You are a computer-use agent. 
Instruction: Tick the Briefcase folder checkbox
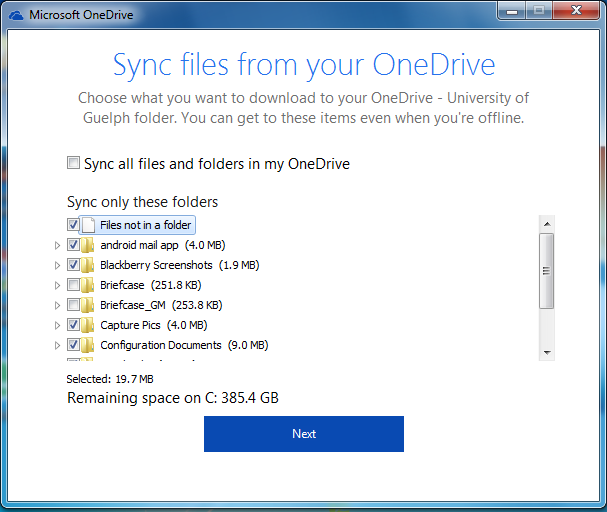[x=73, y=285]
